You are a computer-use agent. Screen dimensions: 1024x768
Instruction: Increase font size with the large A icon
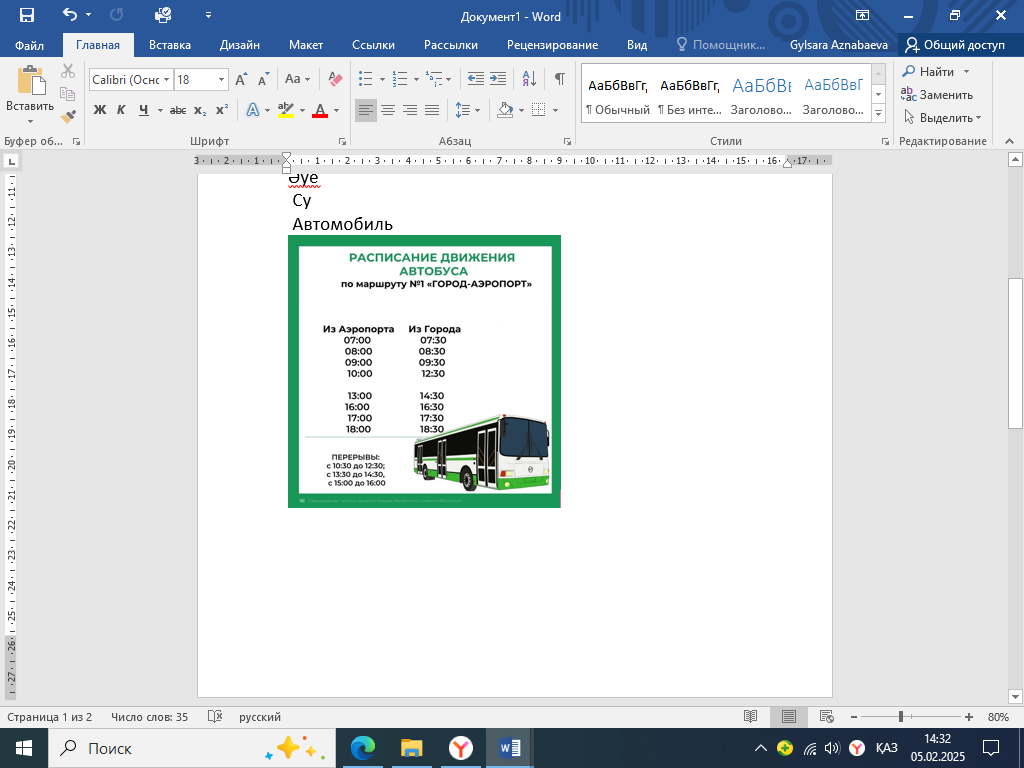pyautogui.click(x=241, y=80)
